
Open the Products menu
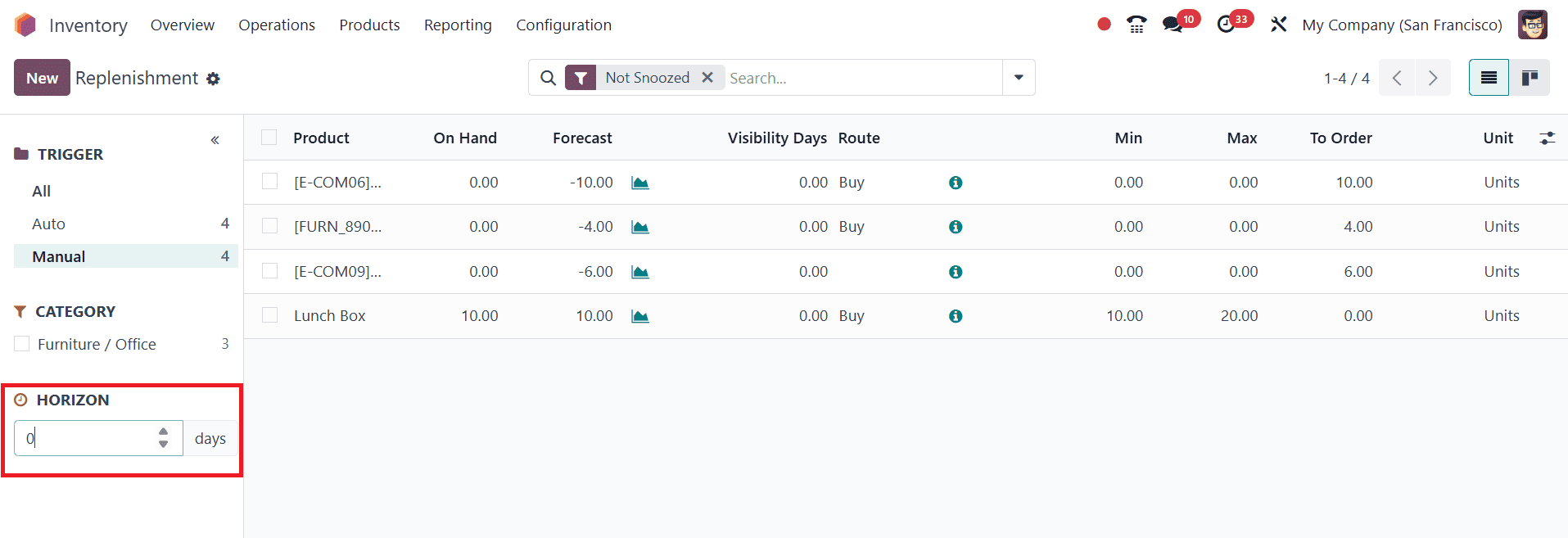[369, 25]
